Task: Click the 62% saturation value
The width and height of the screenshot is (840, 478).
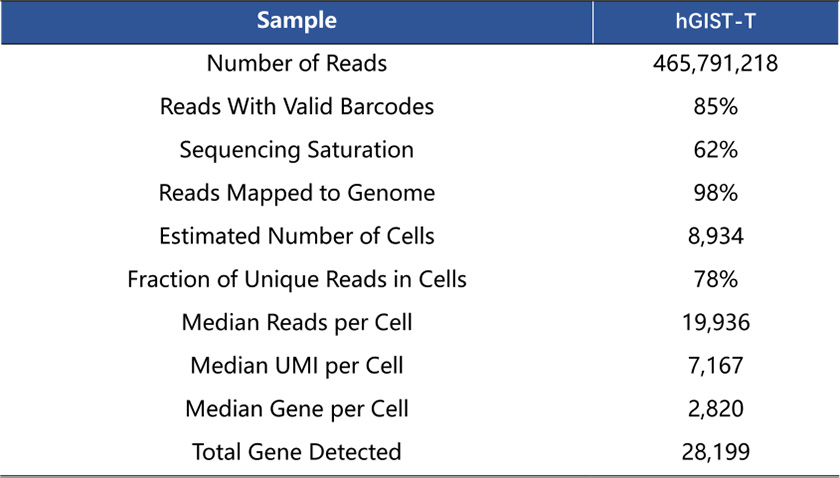Action: tap(715, 150)
